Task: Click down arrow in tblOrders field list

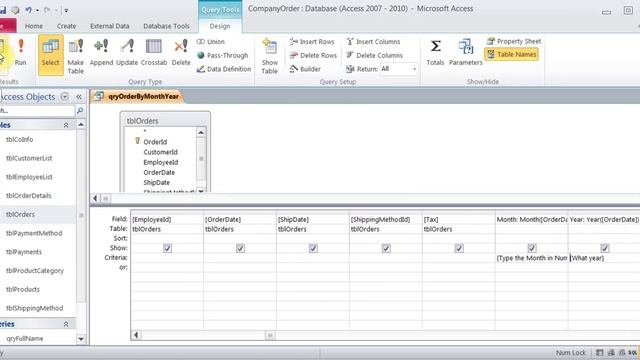Action: coord(201,190)
